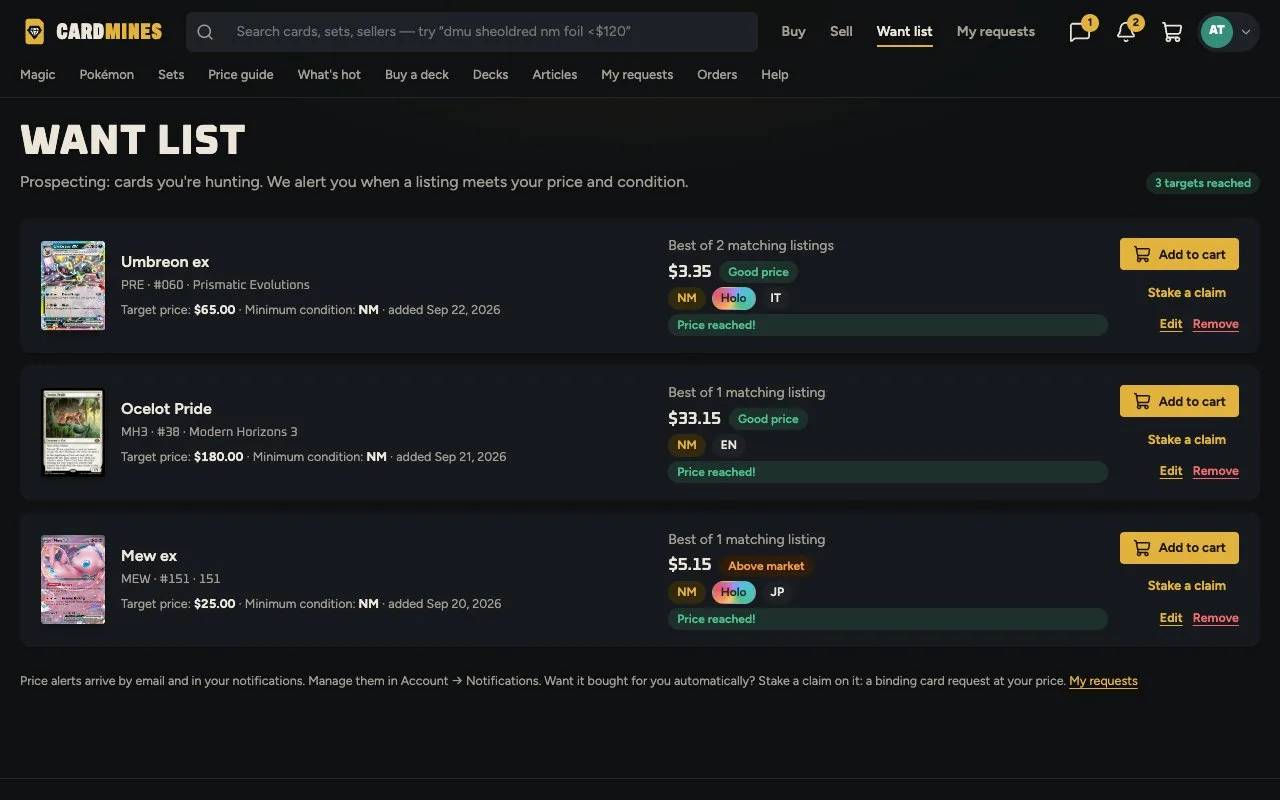Open the Articles menu item
The width and height of the screenshot is (1280, 800).
point(555,75)
